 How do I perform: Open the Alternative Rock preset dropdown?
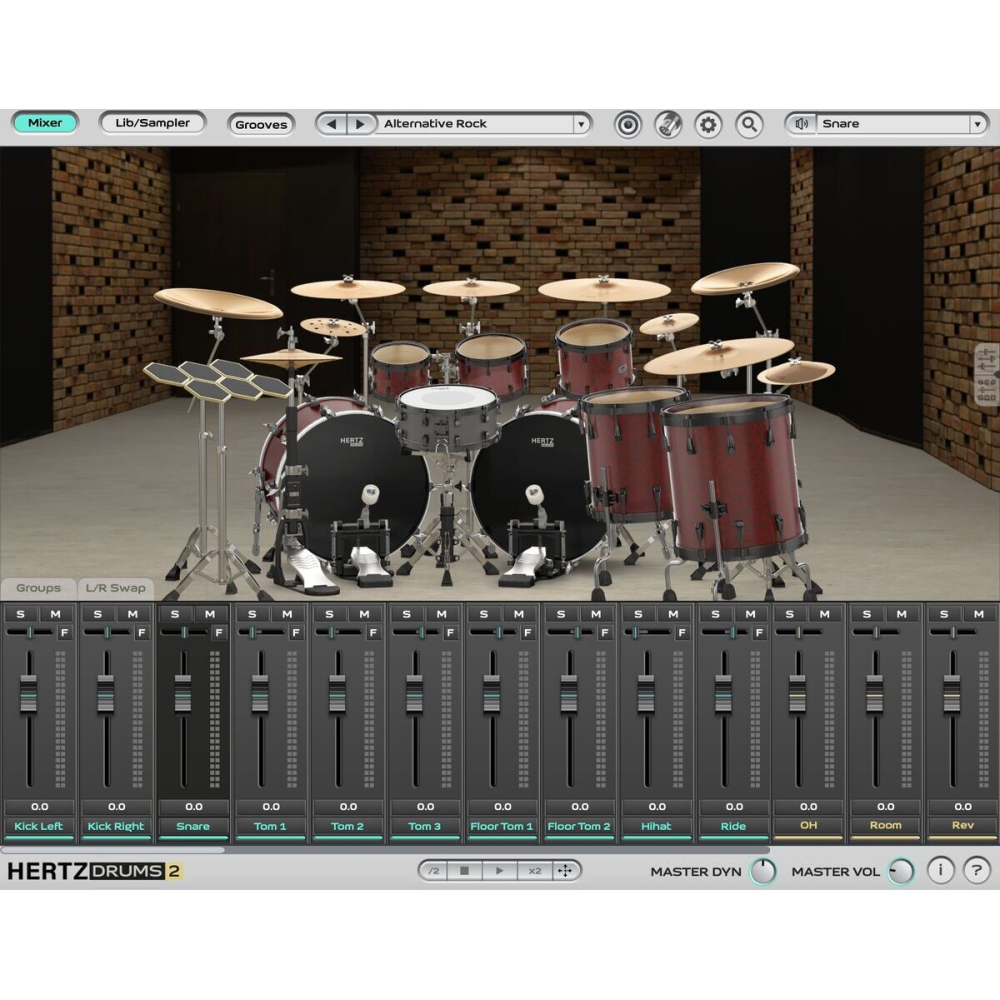[581, 124]
